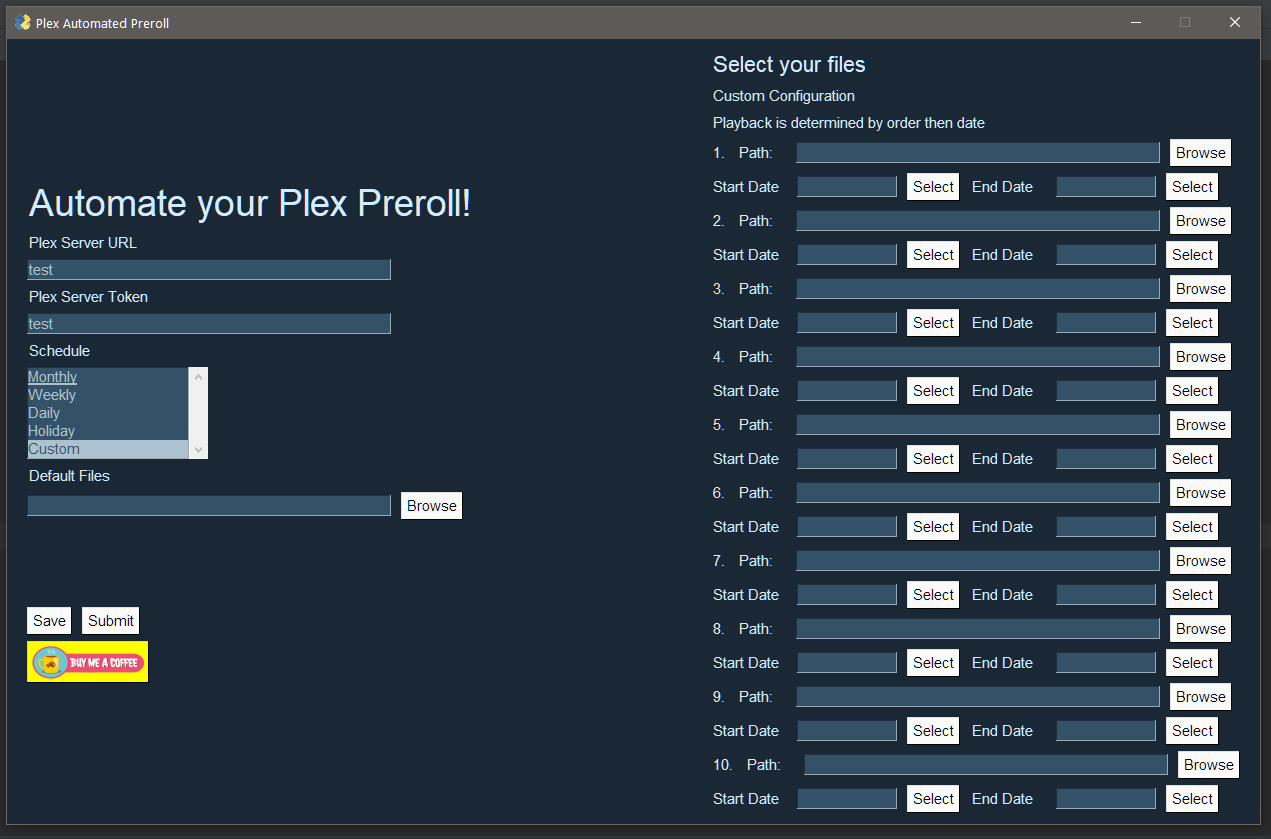Select End Date for entry 9
1271x839 pixels.
point(1192,730)
